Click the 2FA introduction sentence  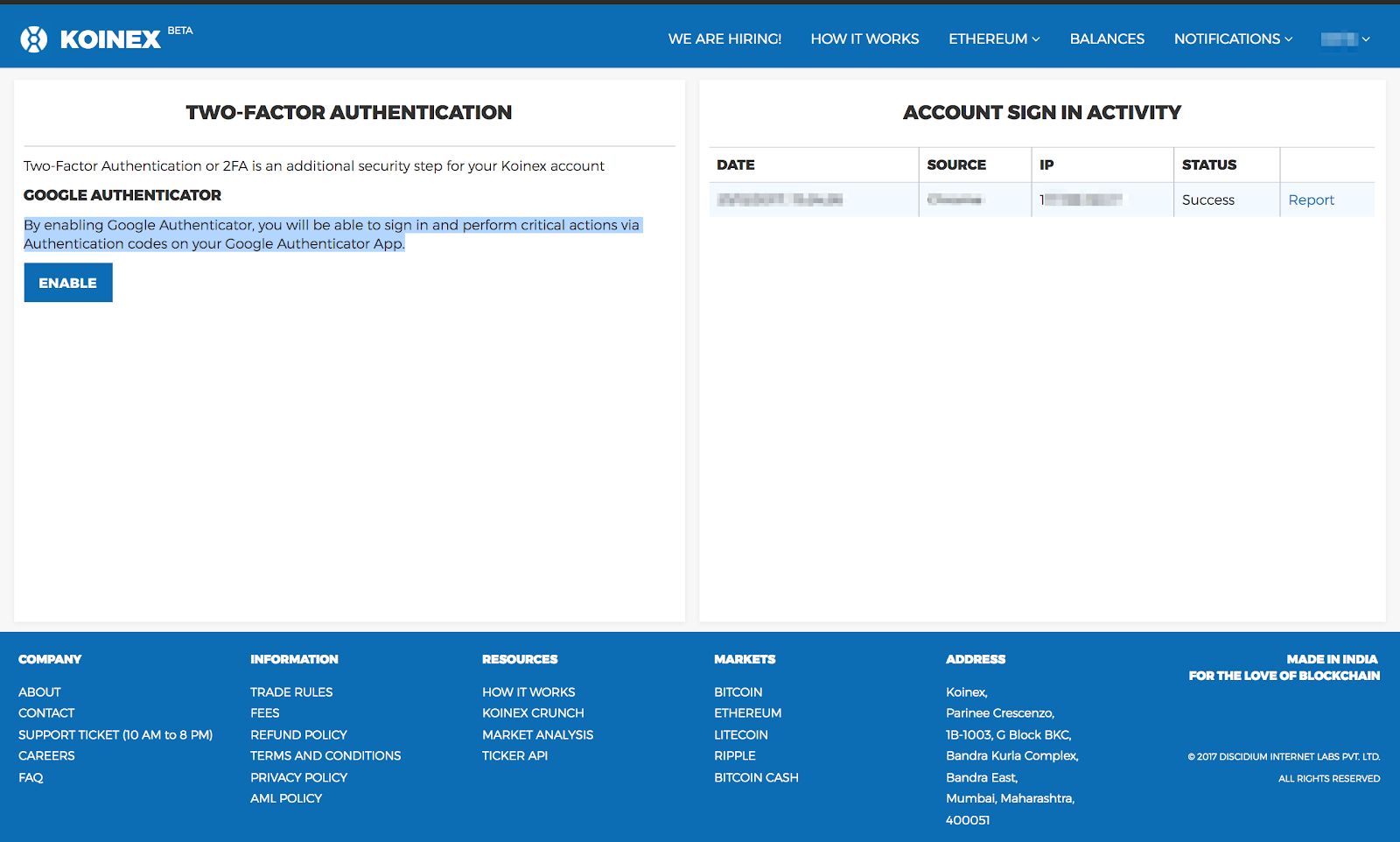point(314,166)
